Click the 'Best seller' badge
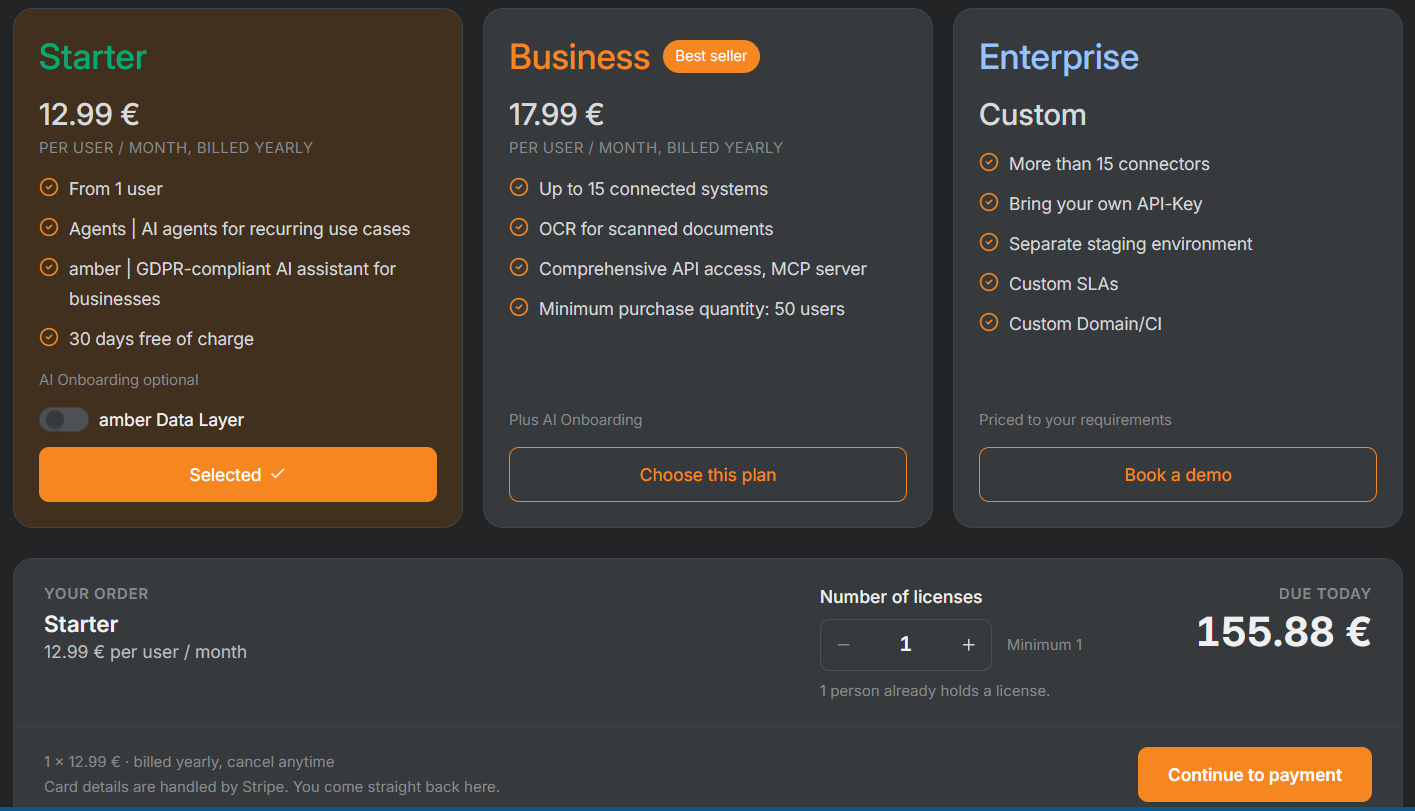 [x=711, y=56]
